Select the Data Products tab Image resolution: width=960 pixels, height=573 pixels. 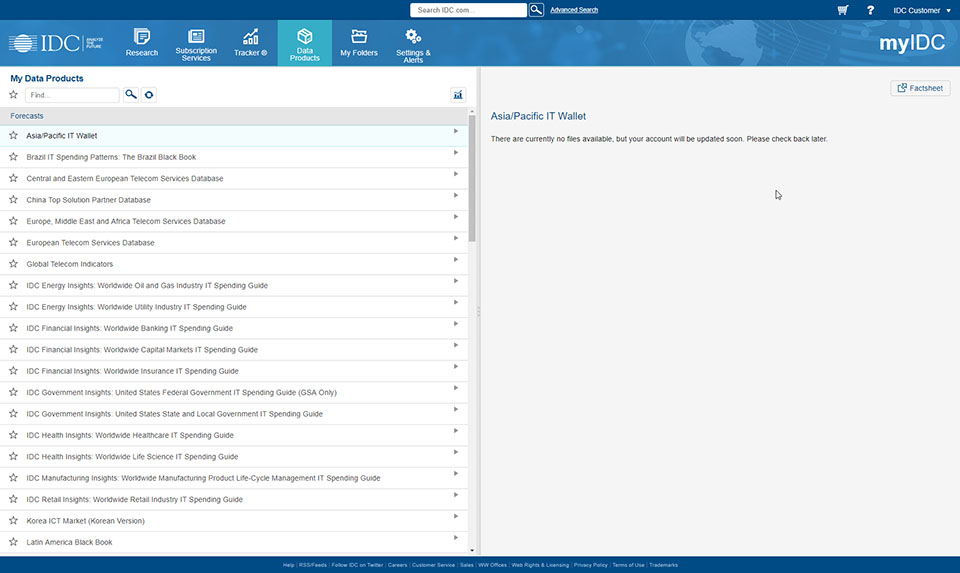[x=304, y=43]
